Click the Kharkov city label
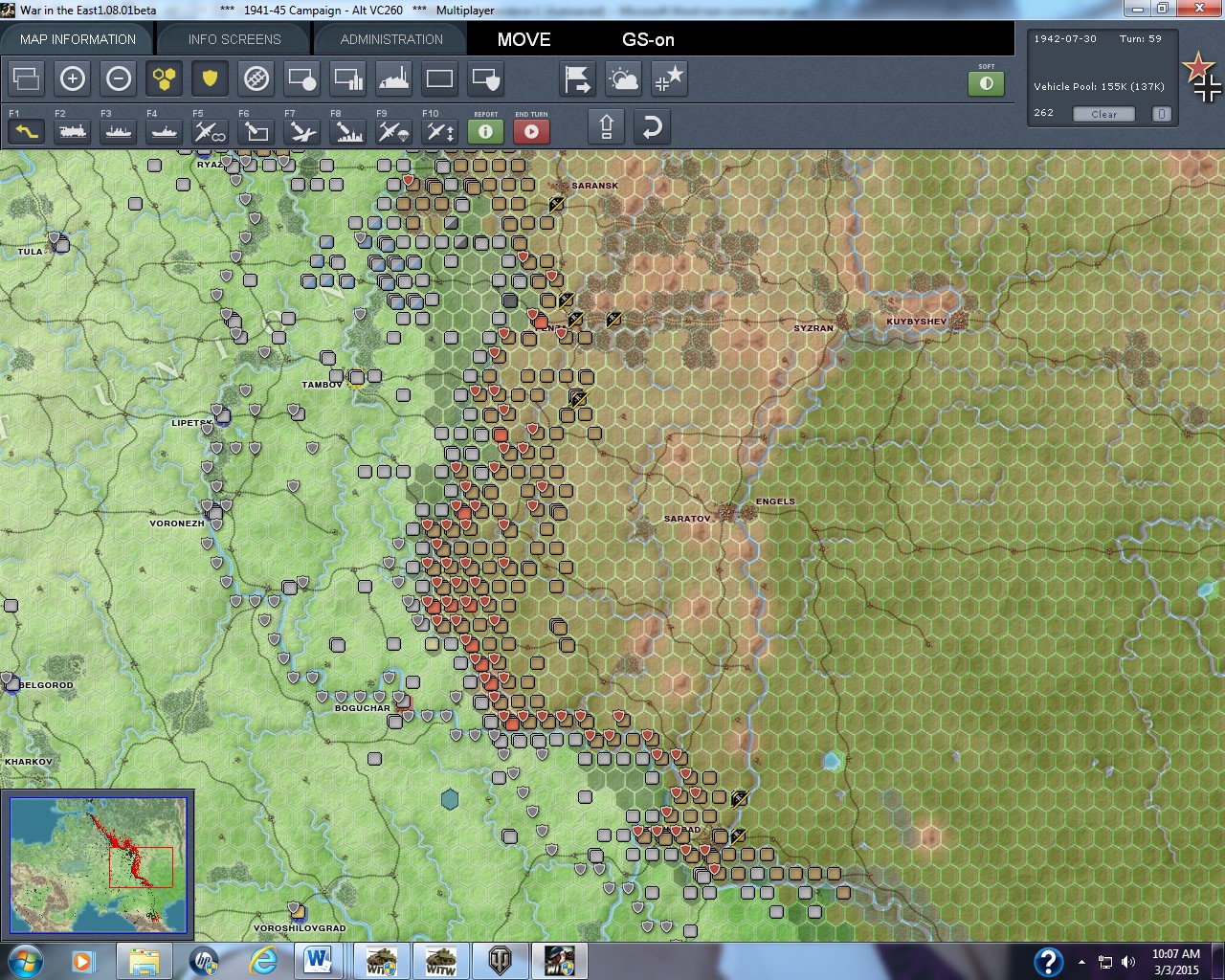 pyautogui.click(x=29, y=762)
